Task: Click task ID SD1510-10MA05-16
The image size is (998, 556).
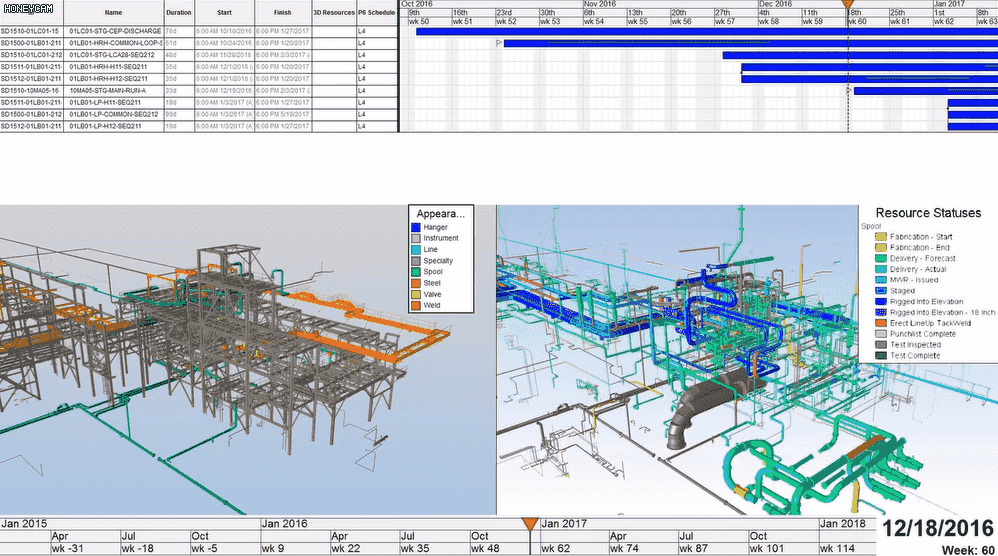Action: click(29, 91)
